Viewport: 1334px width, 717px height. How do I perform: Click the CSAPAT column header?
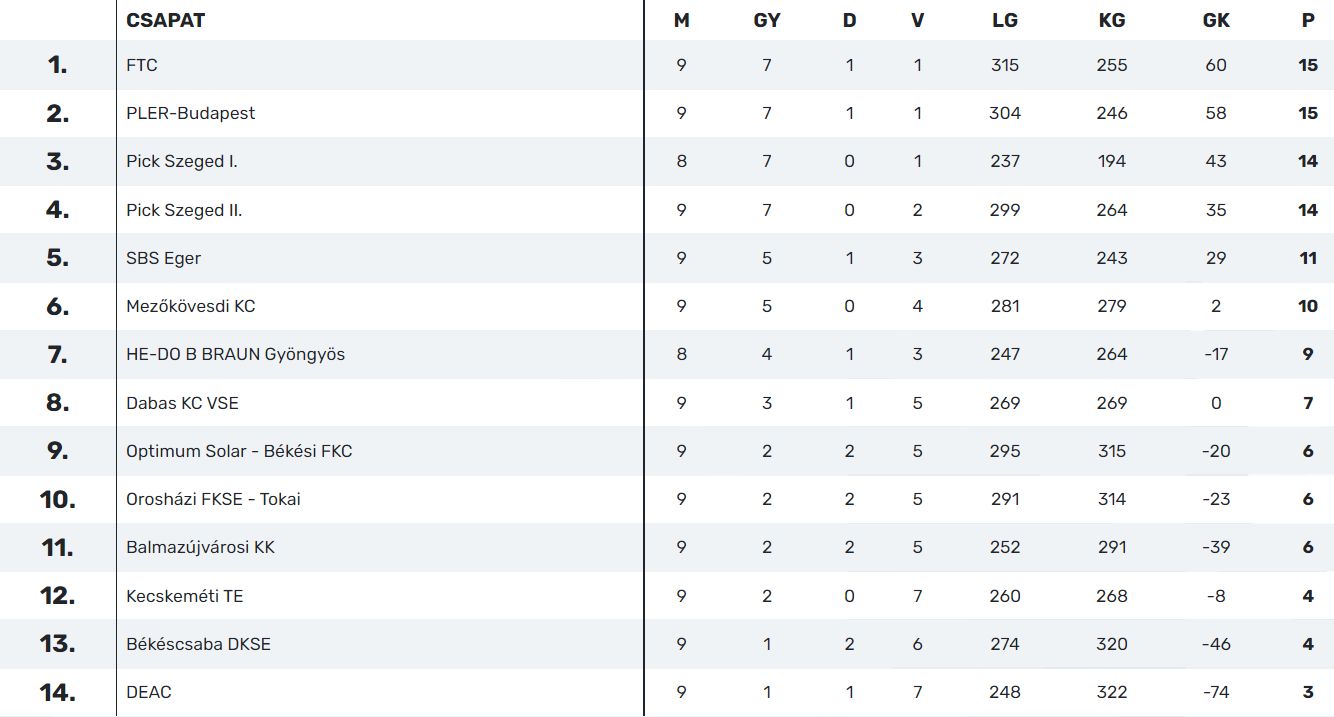[x=165, y=20]
